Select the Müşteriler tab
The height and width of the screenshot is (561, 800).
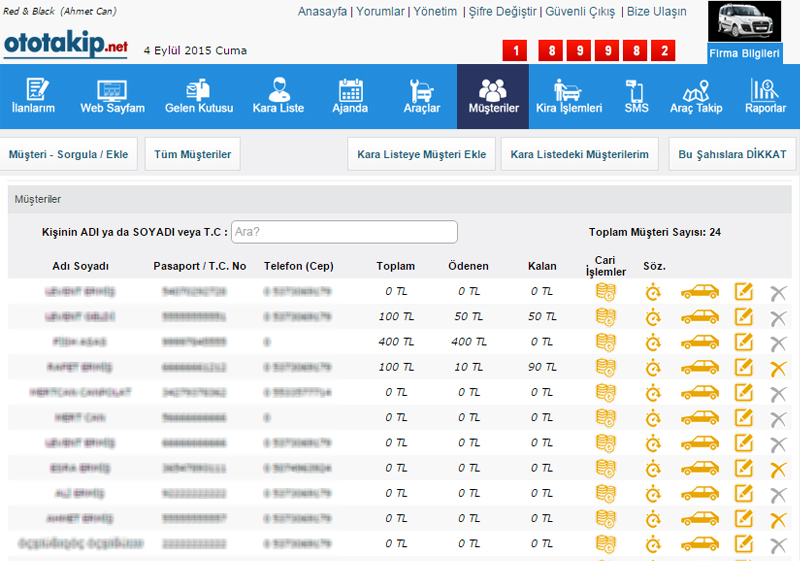click(x=493, y=96)
